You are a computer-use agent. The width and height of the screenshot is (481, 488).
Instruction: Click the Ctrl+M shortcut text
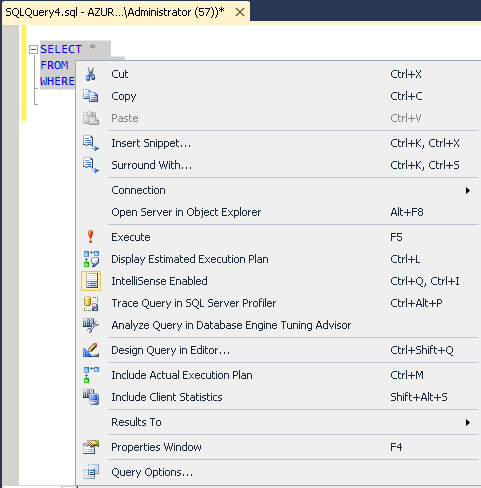point(407,375)
